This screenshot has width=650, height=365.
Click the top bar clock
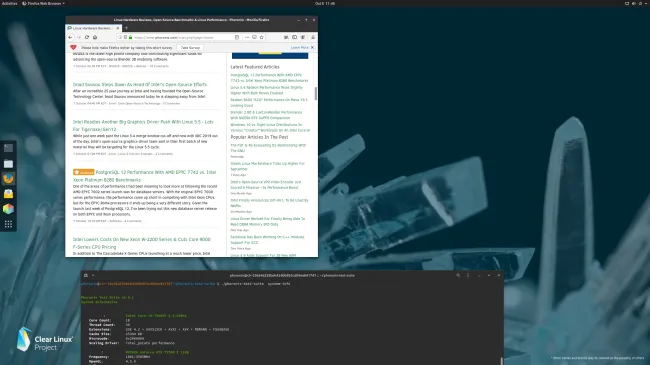click(325, 3)
